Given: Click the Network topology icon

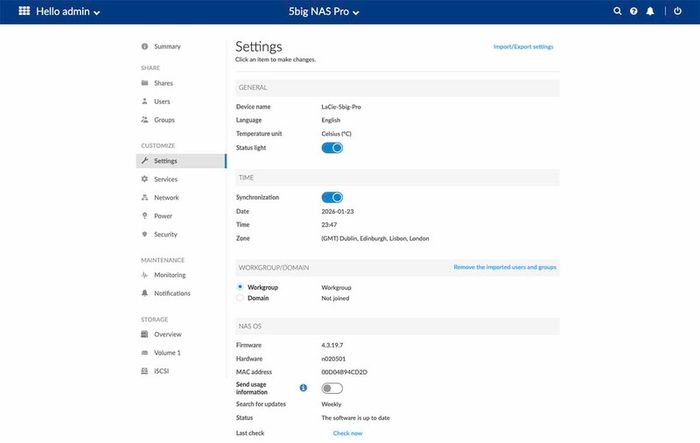Looking at the screenshot, I should (x=145, y=197).
